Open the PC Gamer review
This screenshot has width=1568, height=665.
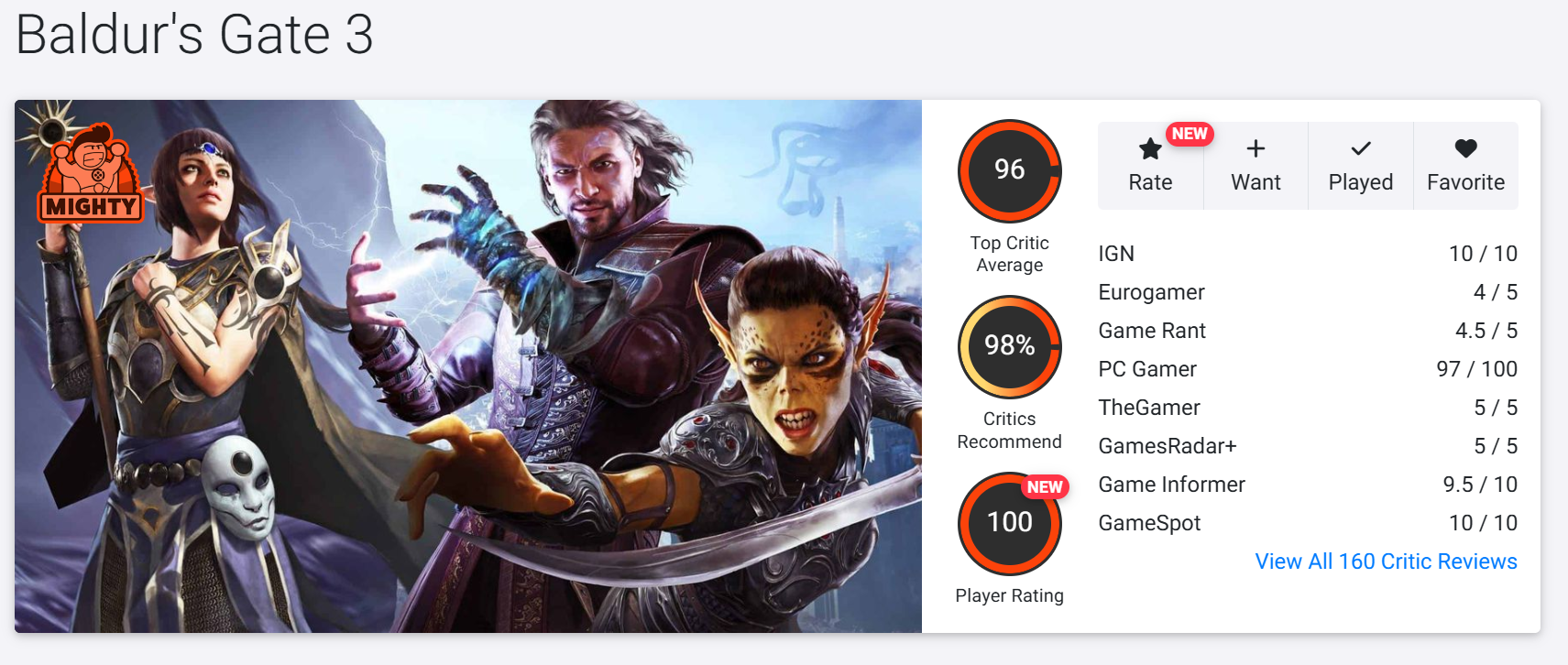[1308, 369]
